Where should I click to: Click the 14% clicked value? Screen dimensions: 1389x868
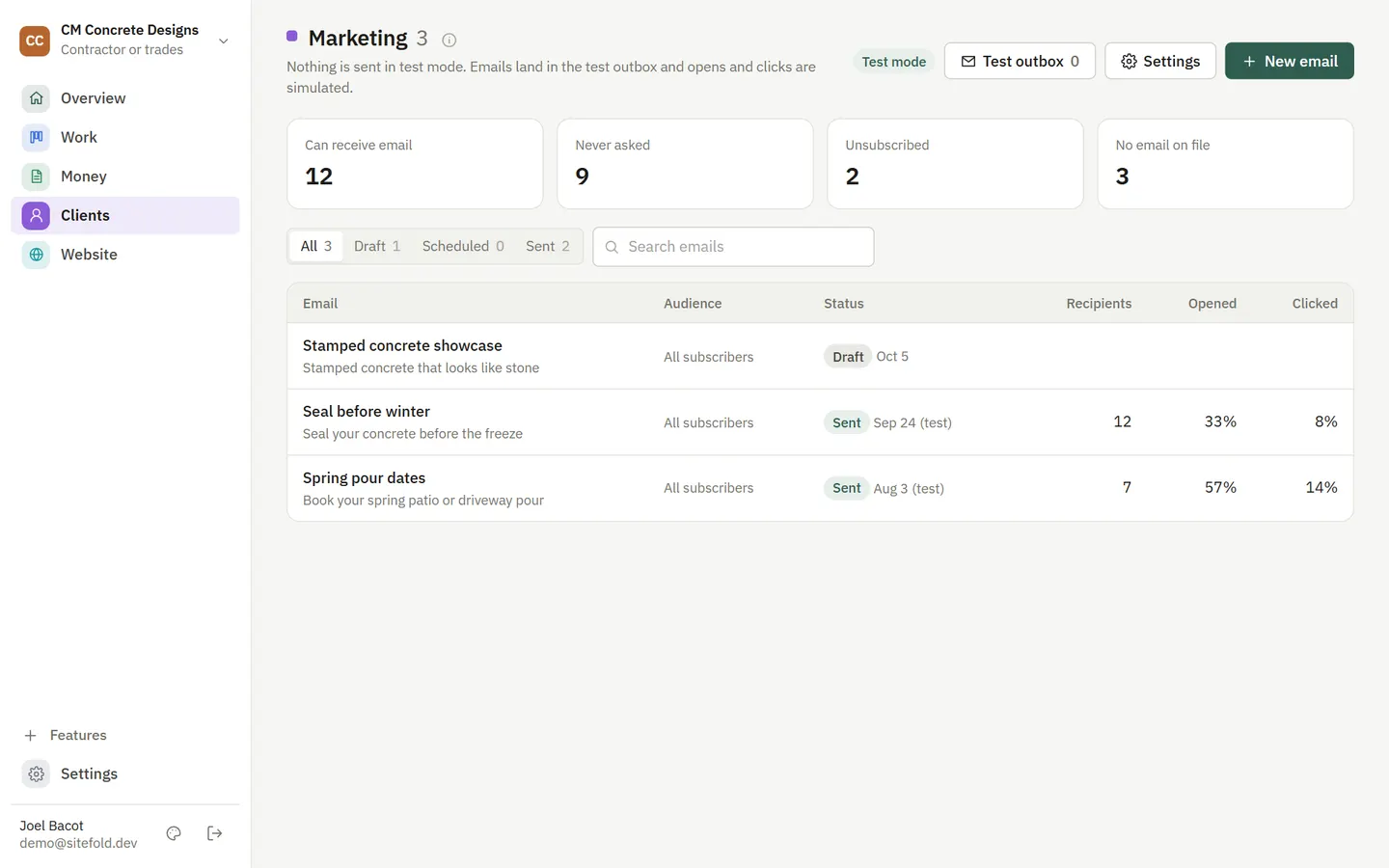click(x=1321, y=487)
